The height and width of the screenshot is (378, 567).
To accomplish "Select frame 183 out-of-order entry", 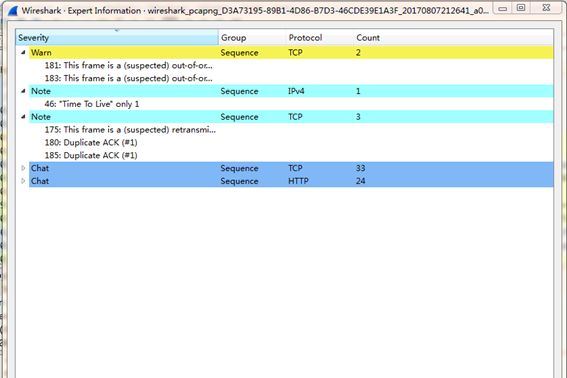I will point(128,78).
